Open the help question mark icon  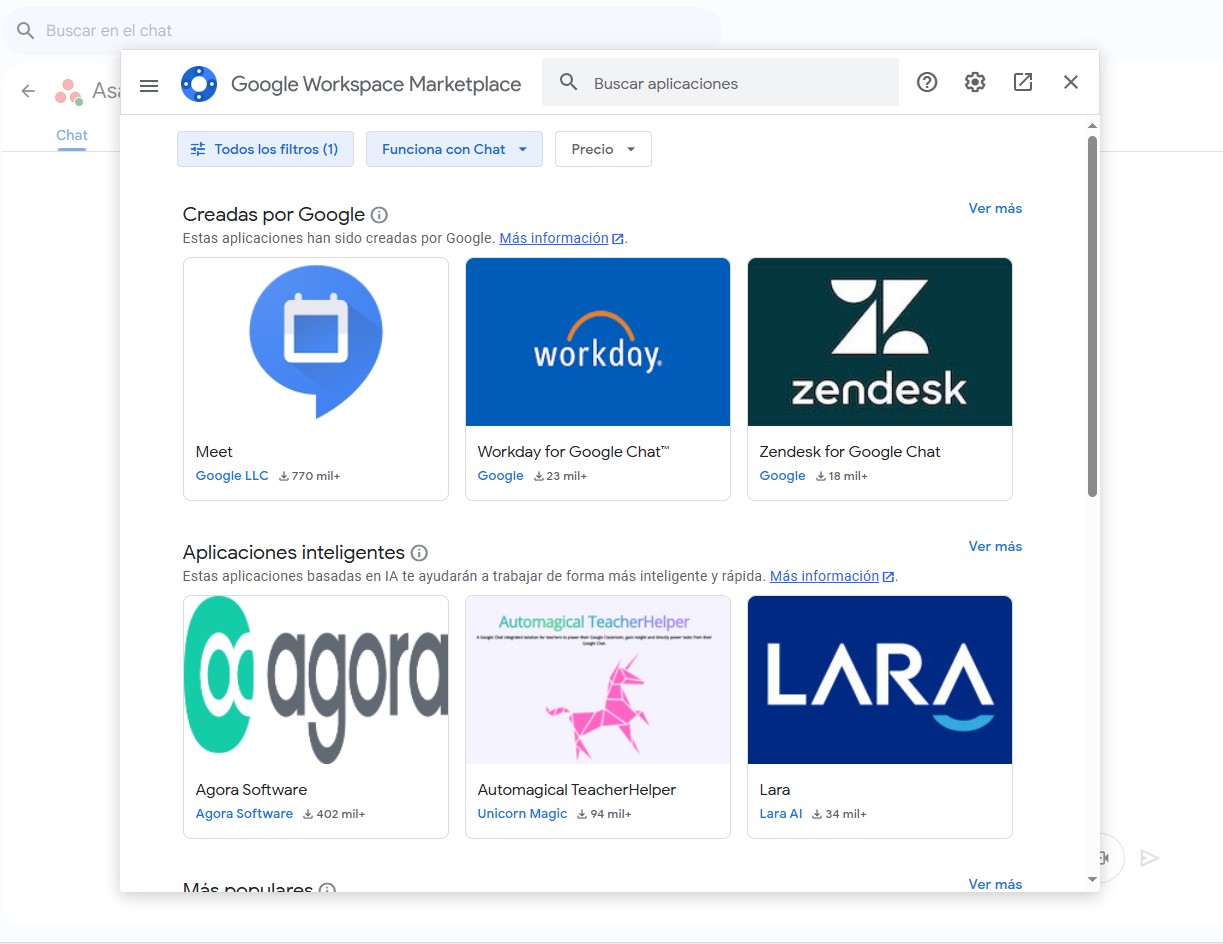tap(927, 82)
